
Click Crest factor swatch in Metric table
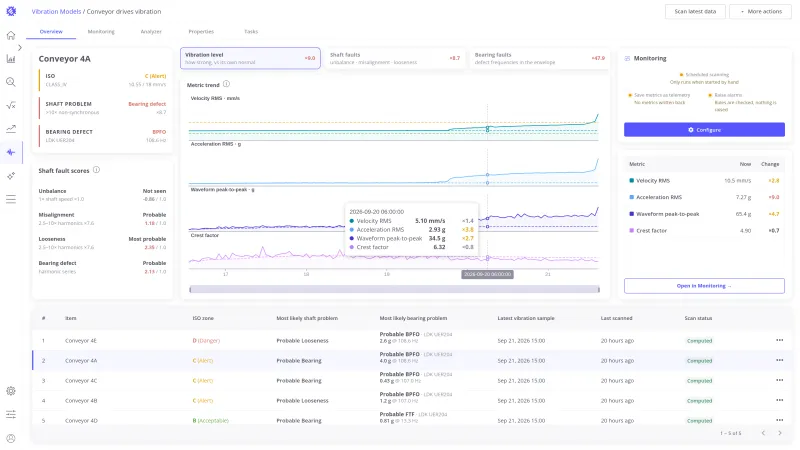(632, 231)
